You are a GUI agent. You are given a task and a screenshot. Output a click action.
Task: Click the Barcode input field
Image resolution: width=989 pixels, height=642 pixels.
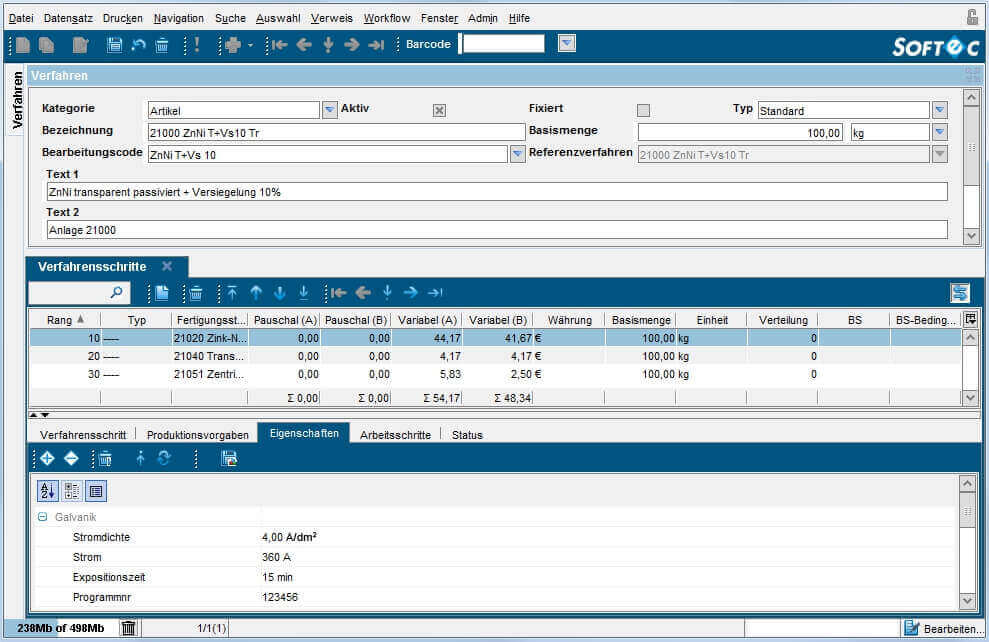point(503,43)
